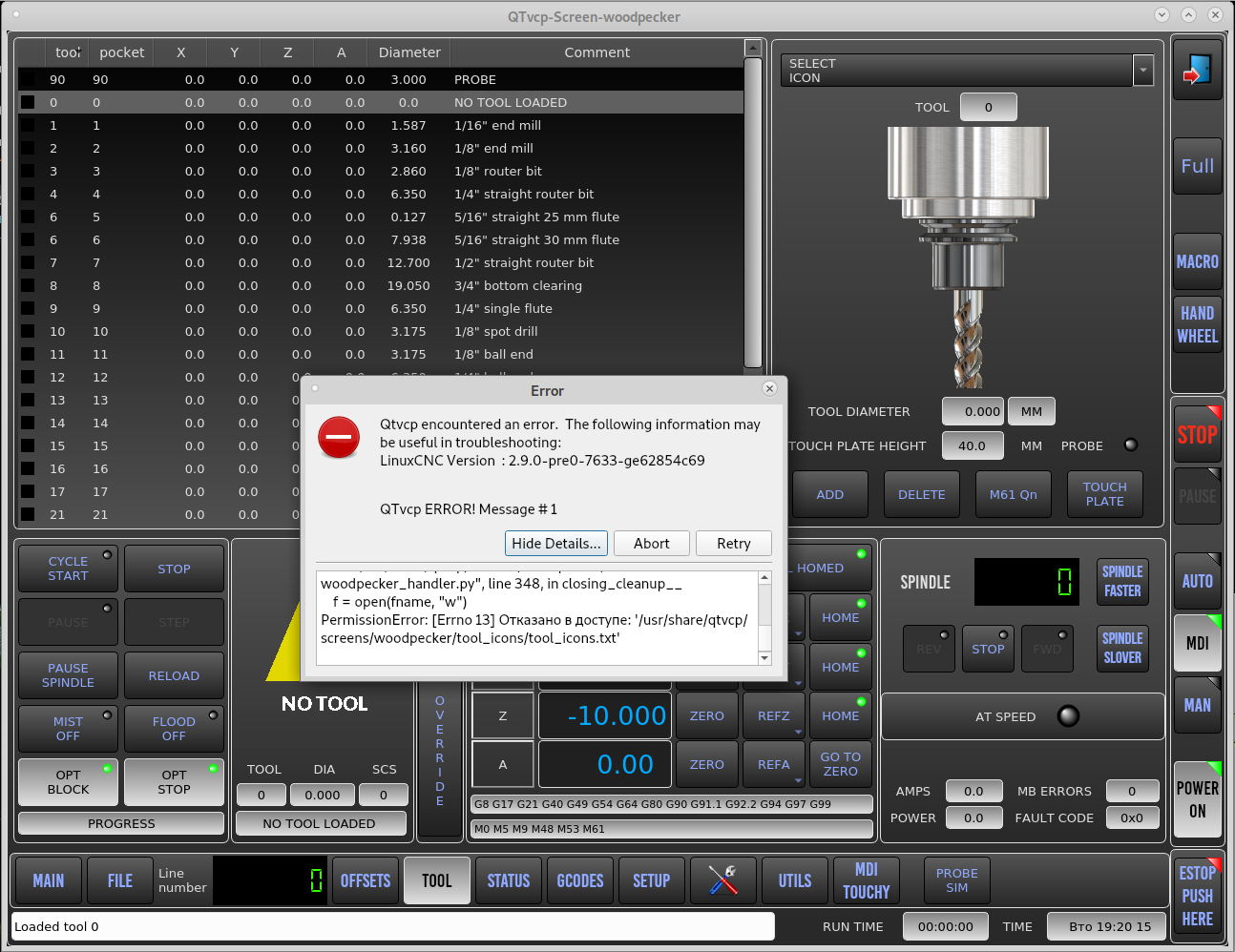Click the spindle tool image

click(969, 258)
